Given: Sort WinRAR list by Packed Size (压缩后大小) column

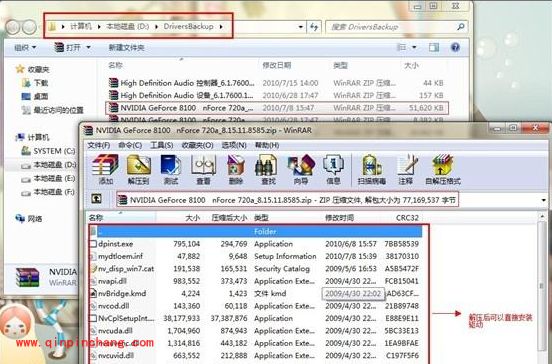Looking at the screenshot, I should tap(229, 218).
